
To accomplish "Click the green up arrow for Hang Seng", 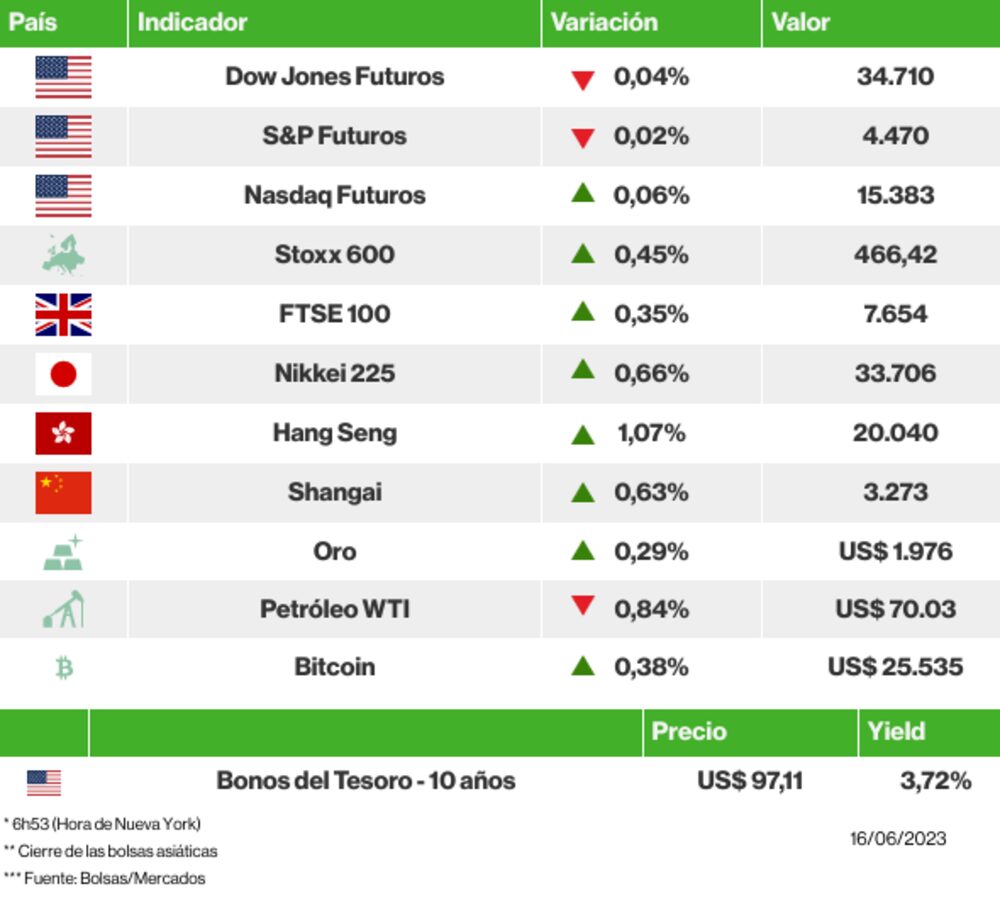I will pyautogui.click(x=583, y=435).
